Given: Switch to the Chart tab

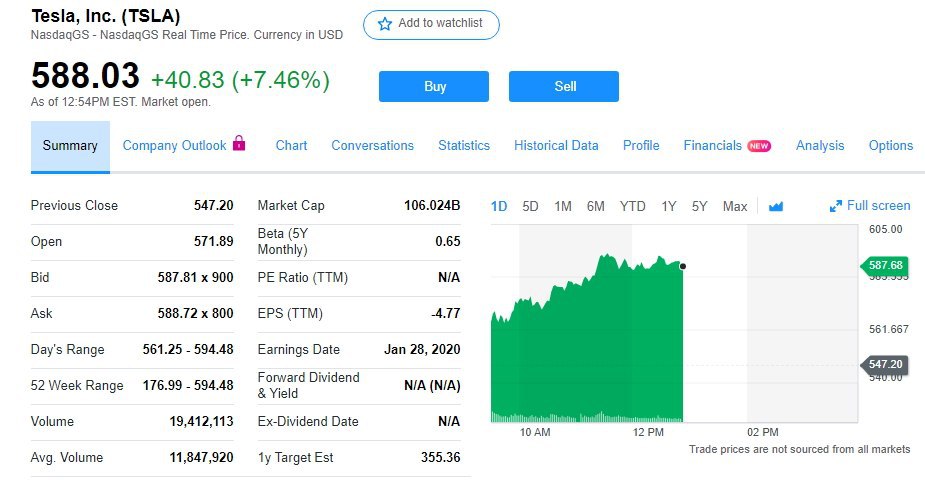Looking at the screenshot, I should pyautogui.click(x=291, y=146).
